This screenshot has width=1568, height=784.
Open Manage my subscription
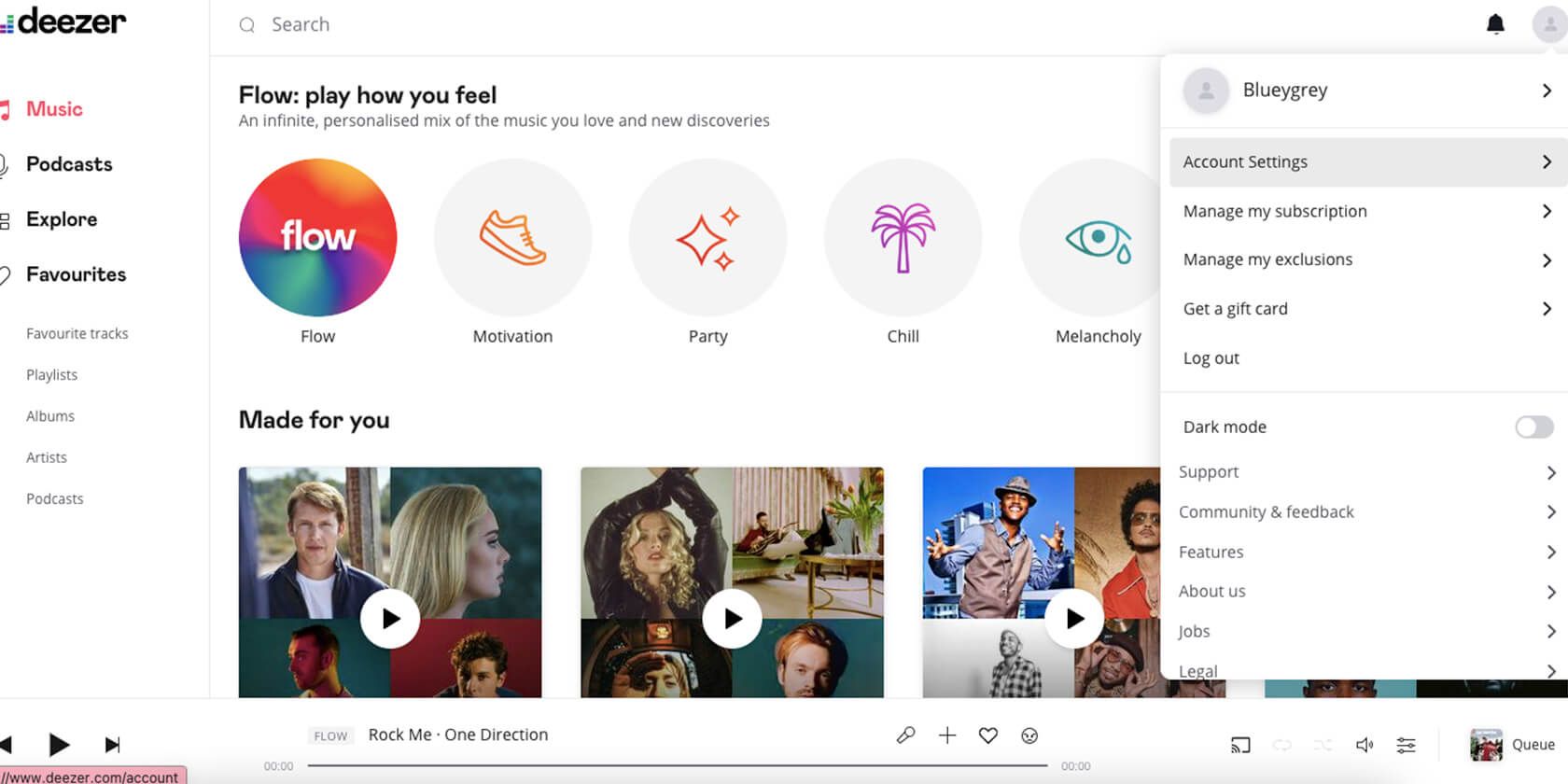(1367, 211)
